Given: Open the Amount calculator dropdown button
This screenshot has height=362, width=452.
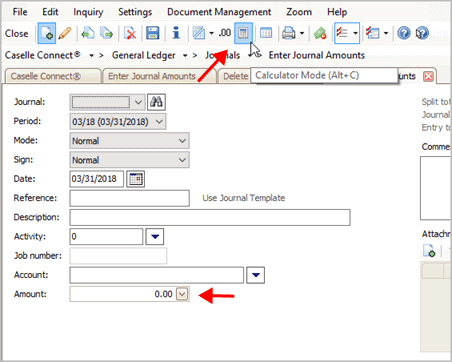Looking at the screenshot, I should (182, 294).
